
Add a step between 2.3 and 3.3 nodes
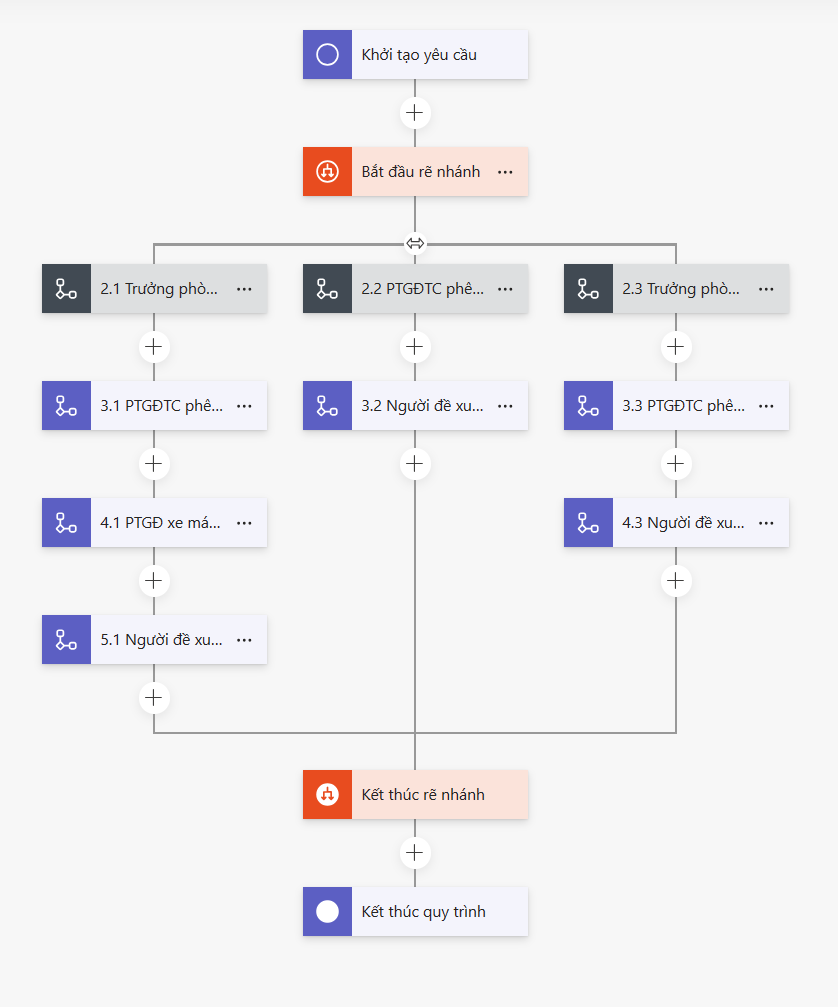click(676, 347)
